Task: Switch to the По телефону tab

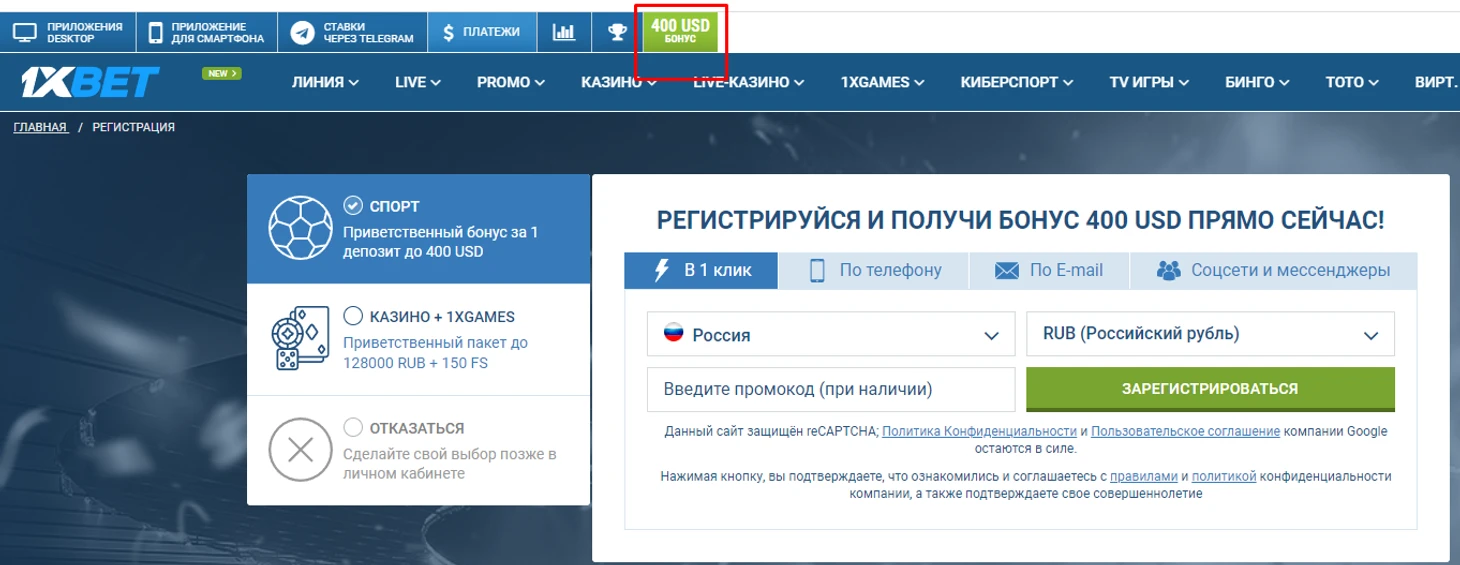Action: click(874, 270)
